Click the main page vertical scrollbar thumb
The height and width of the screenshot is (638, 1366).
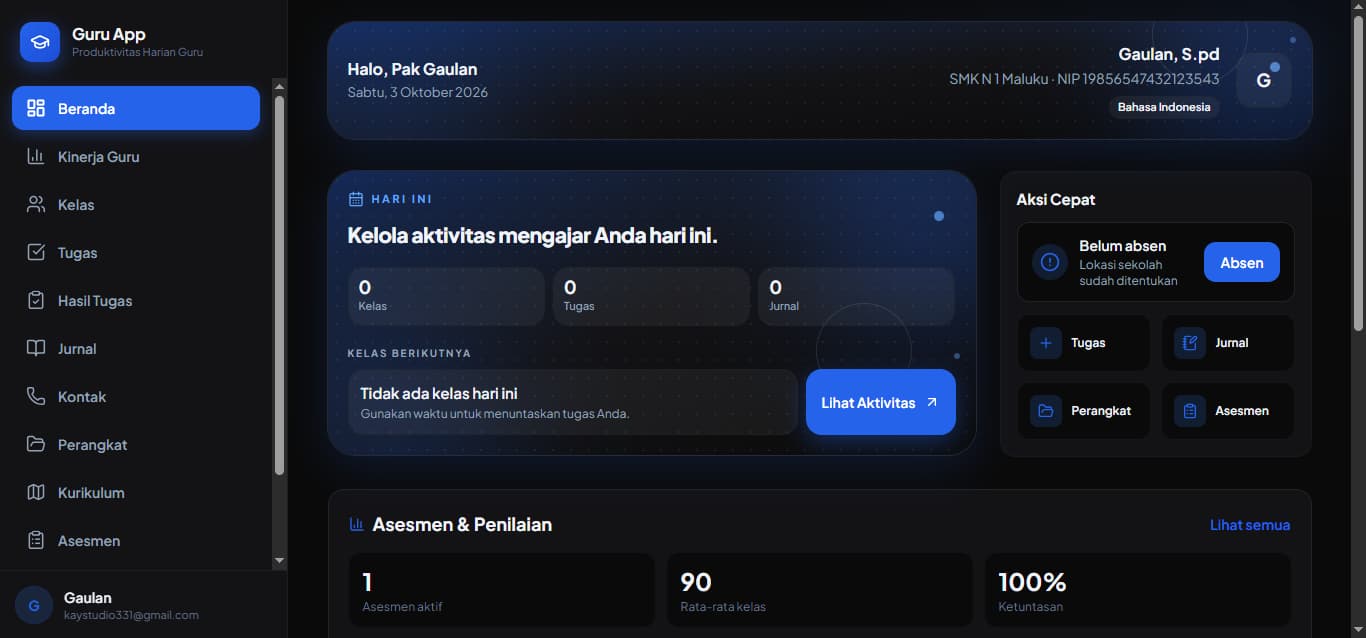click(x=1357, y=172)
